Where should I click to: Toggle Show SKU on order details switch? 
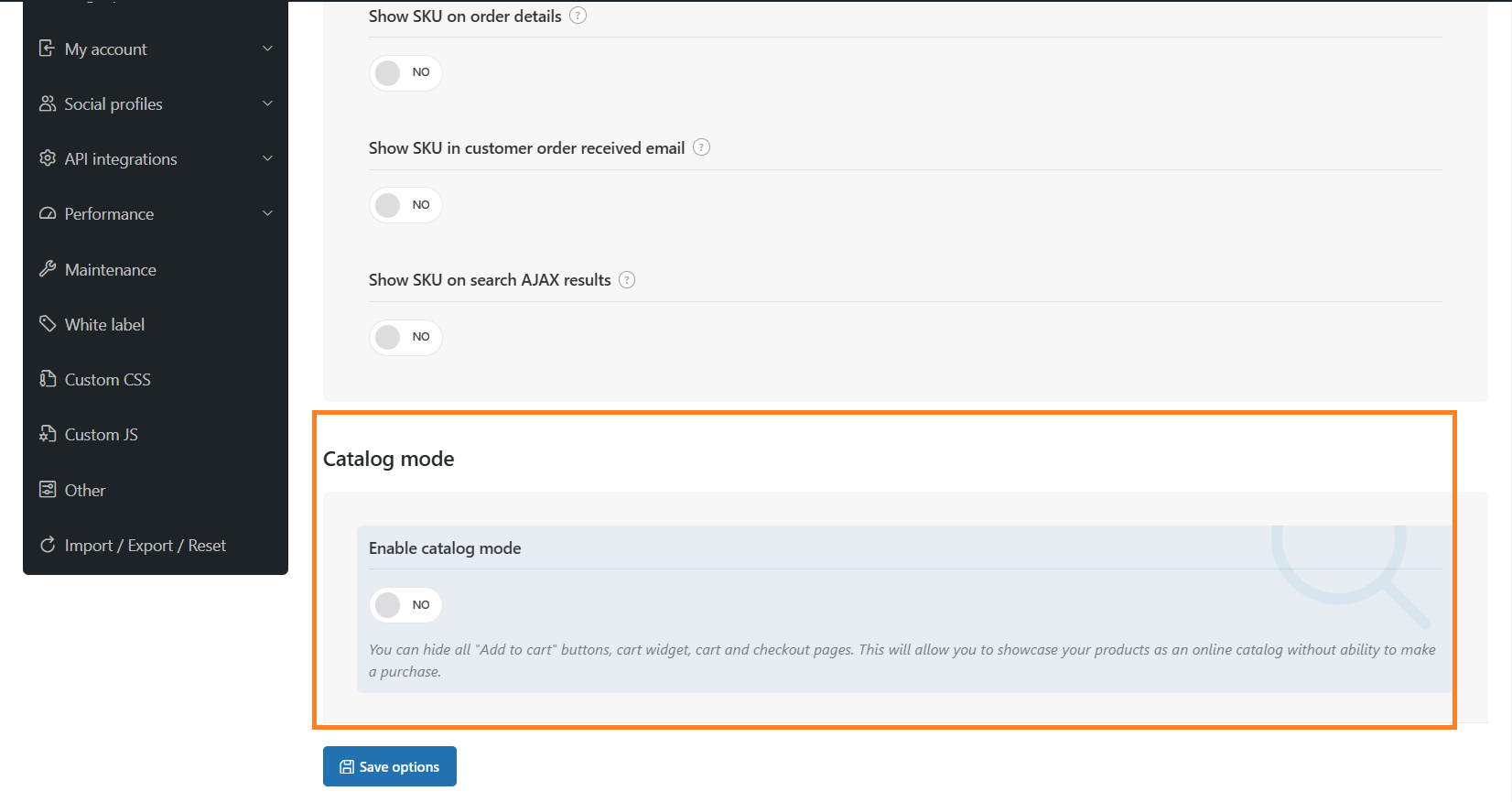[x=405, y=72]
